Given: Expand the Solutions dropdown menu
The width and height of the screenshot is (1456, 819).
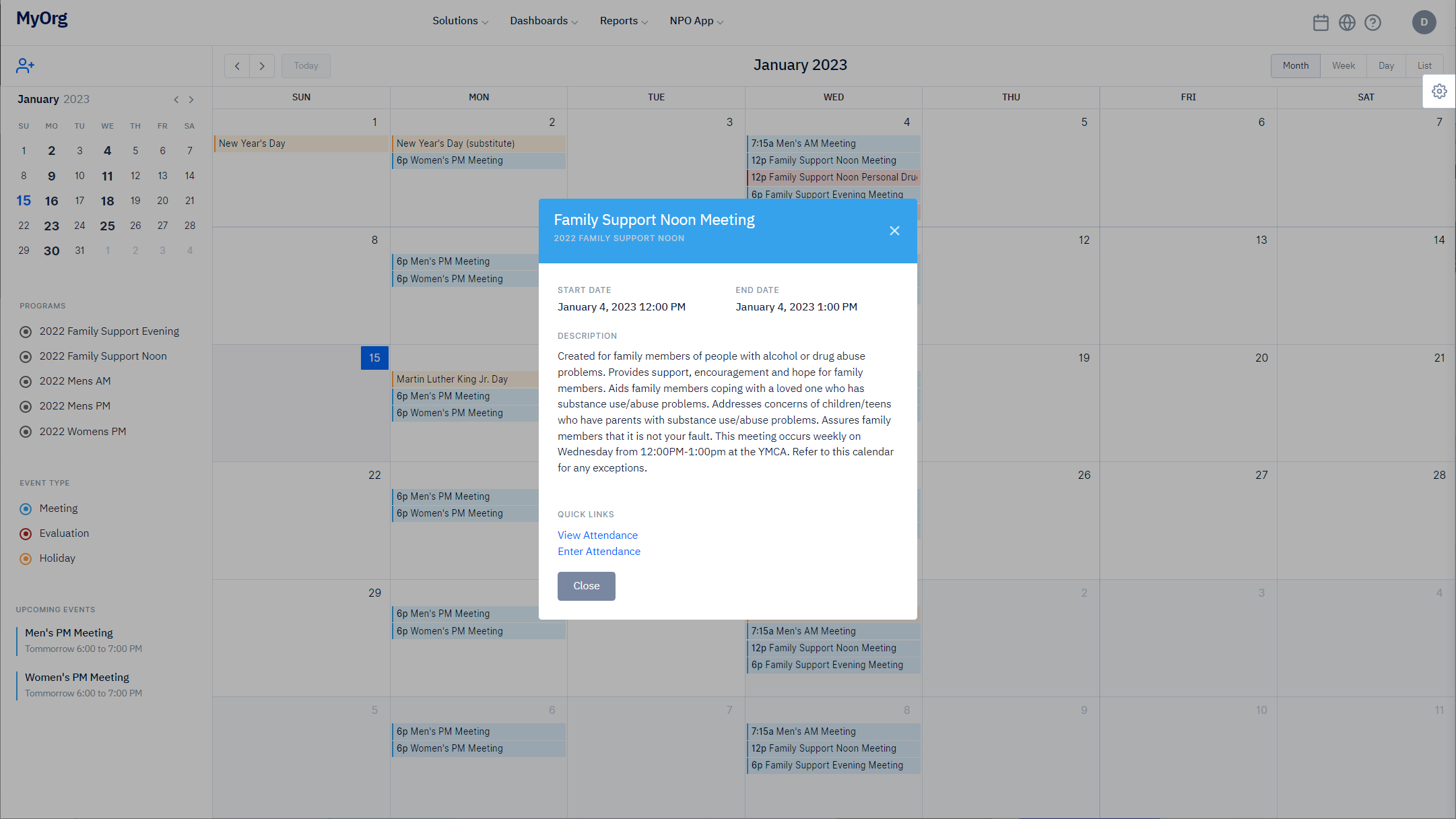Looking at the screenshot, I should [x=460, y=21].
